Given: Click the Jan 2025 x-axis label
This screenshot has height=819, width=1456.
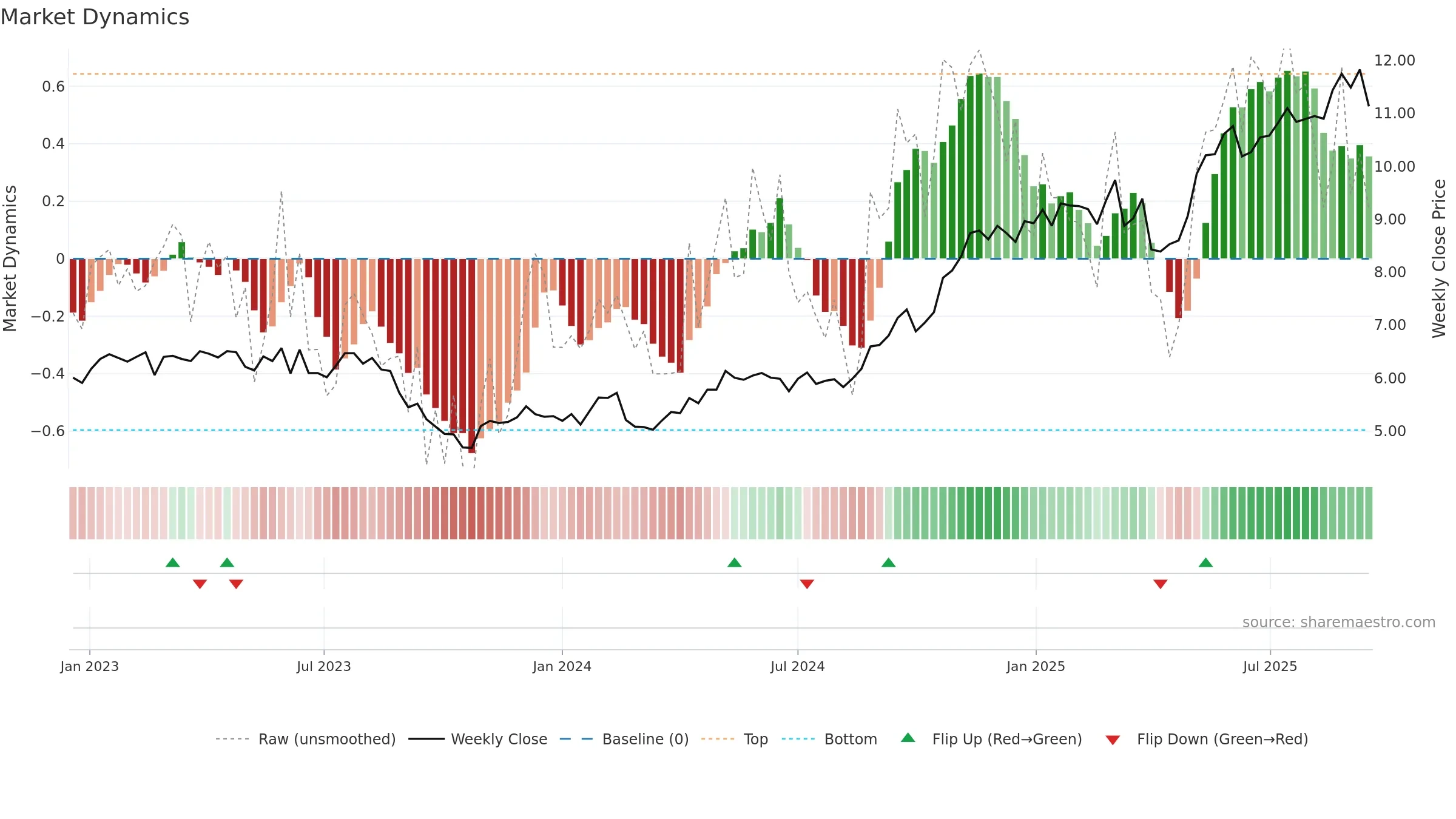Looking at the screenshot, I should click(x=1036, y=666).
